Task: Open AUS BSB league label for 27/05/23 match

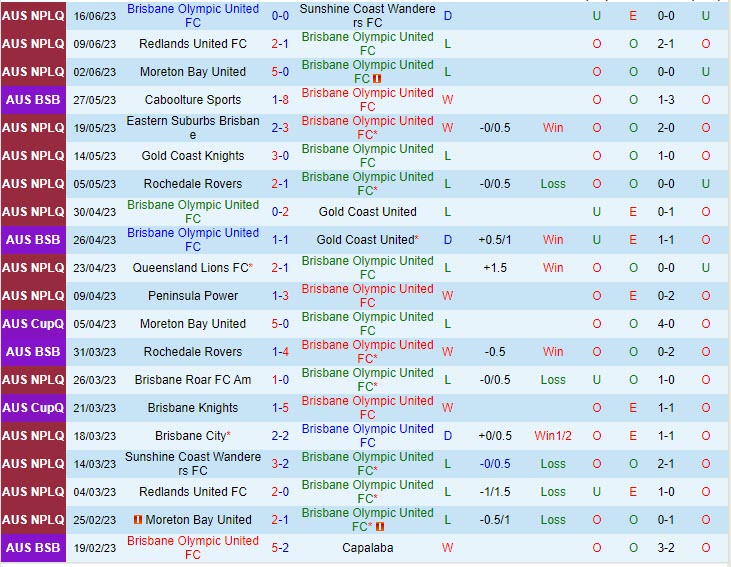Action: [x=33, y=100]
